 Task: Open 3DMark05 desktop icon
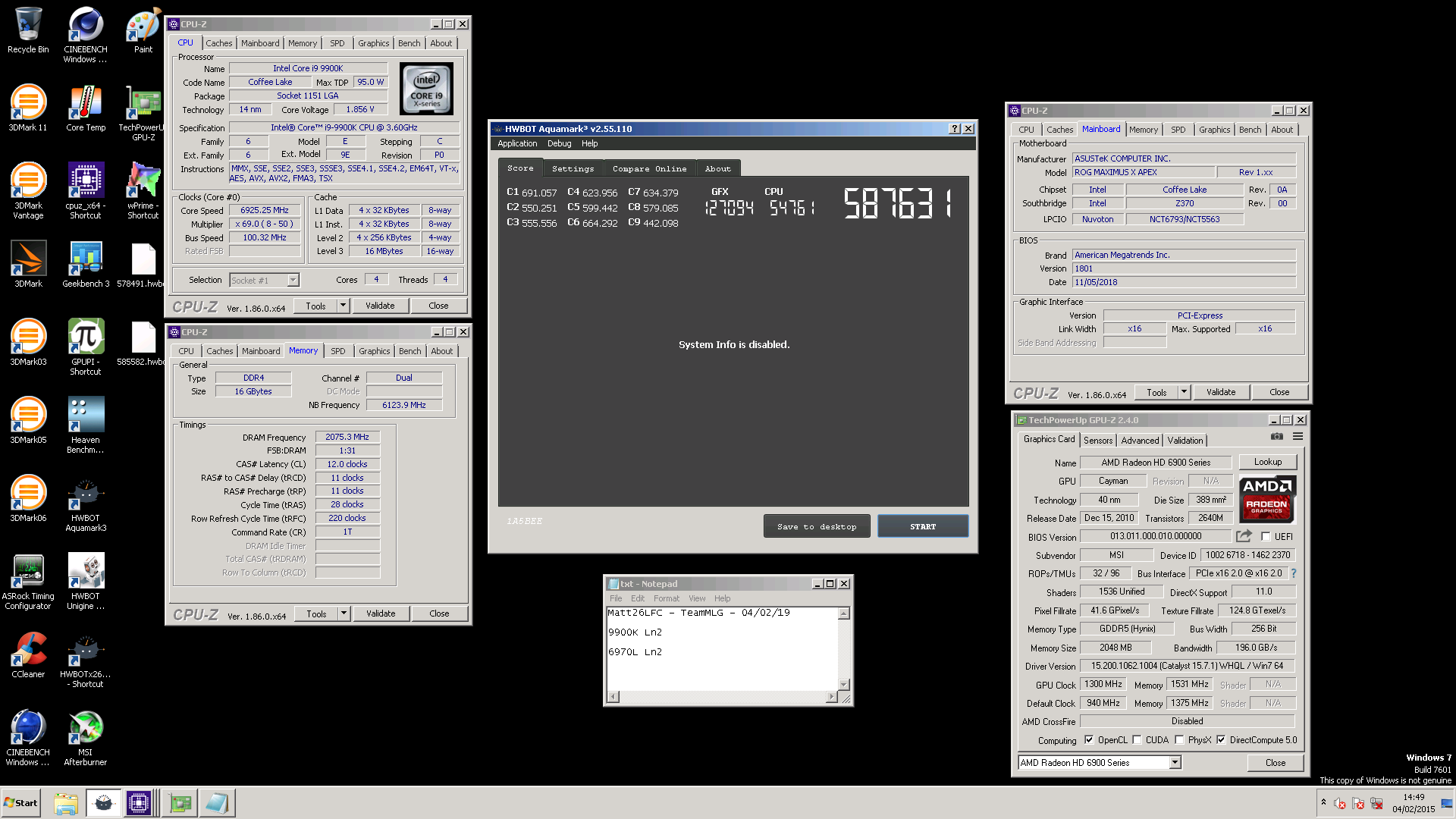tap(28, 421)
